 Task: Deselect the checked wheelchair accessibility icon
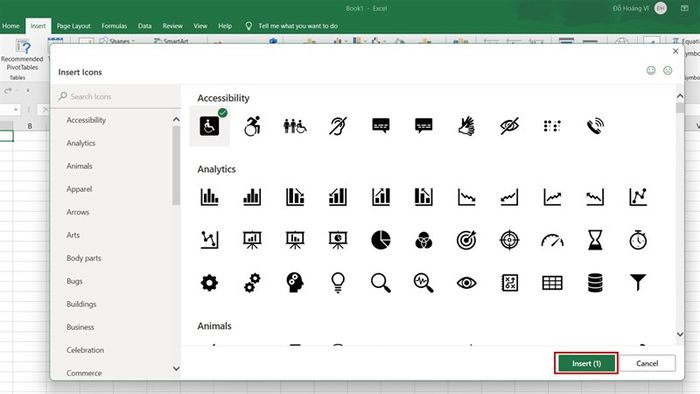209,126
